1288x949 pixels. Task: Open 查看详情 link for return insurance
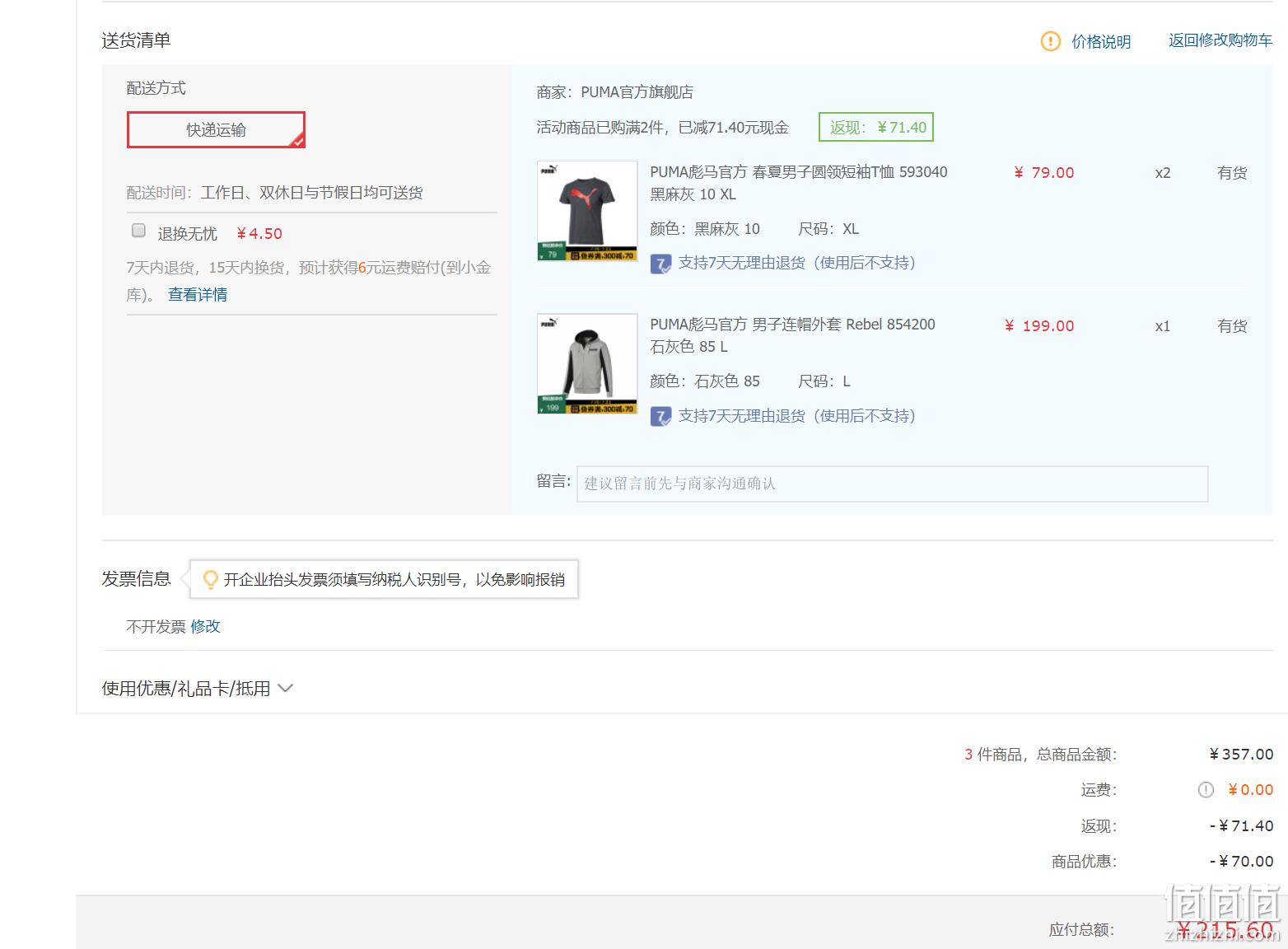(x=198, y=295)
